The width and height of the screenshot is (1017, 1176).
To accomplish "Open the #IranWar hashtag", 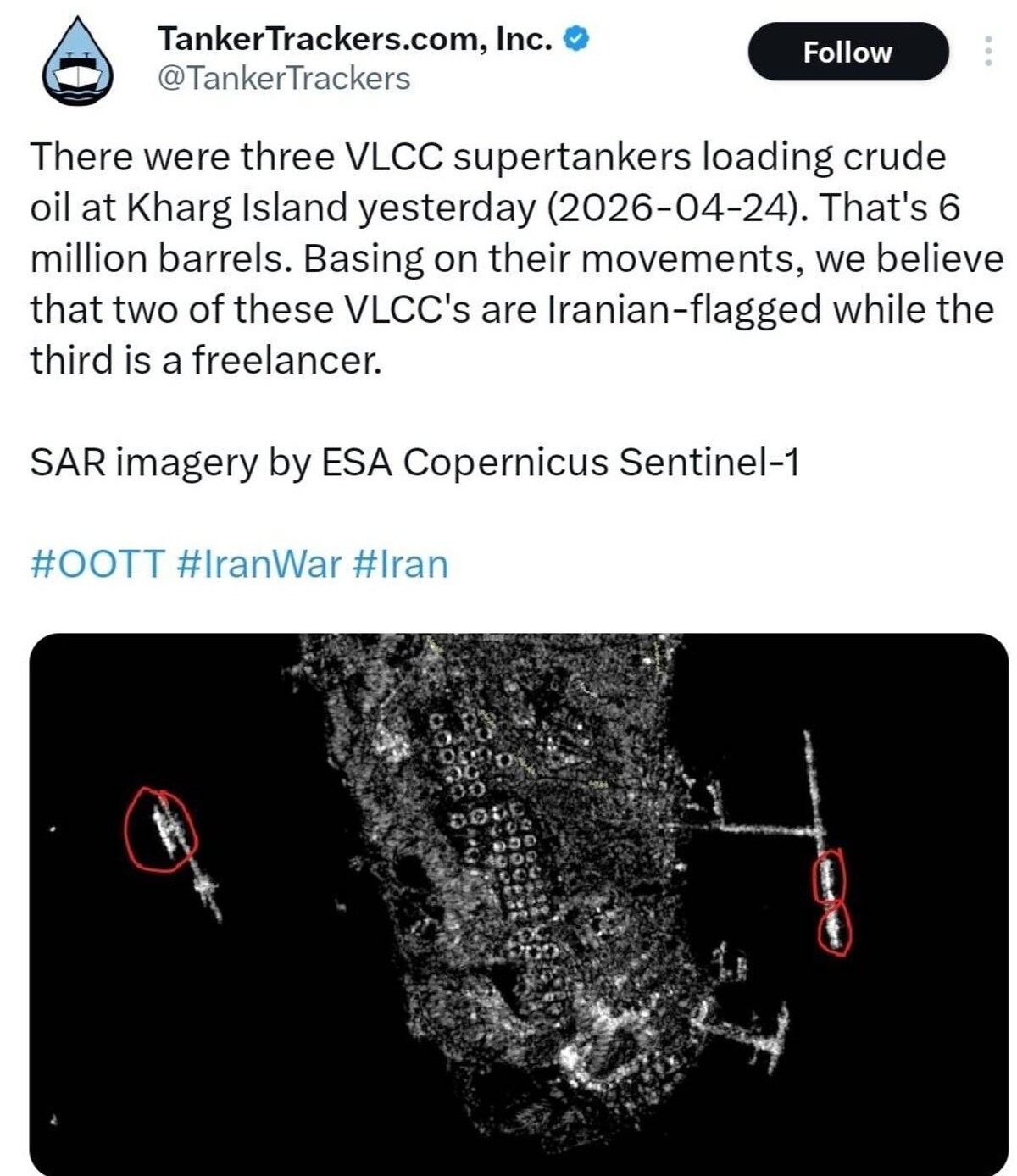I will (260, 564).
